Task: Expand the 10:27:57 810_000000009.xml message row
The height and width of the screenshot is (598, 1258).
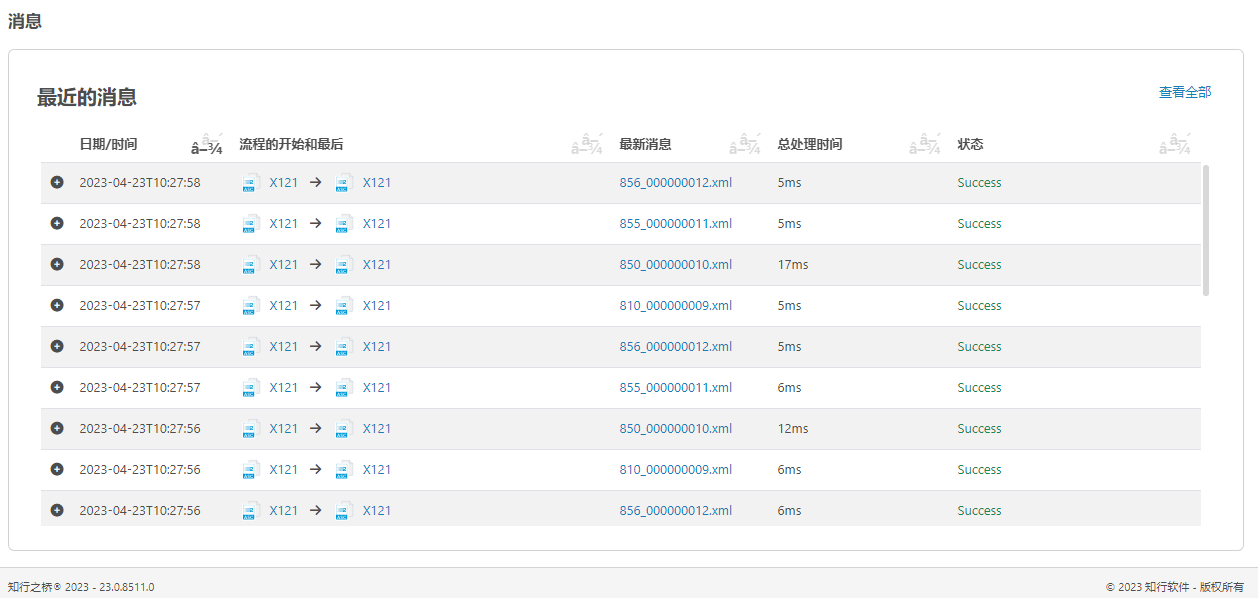Action: click(x=57, y=306)
